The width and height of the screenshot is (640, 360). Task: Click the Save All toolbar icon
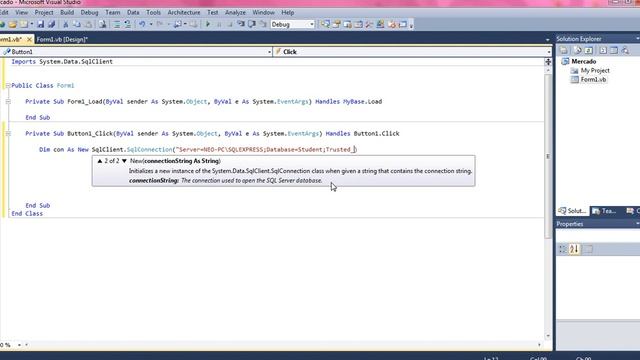(51, 24)
